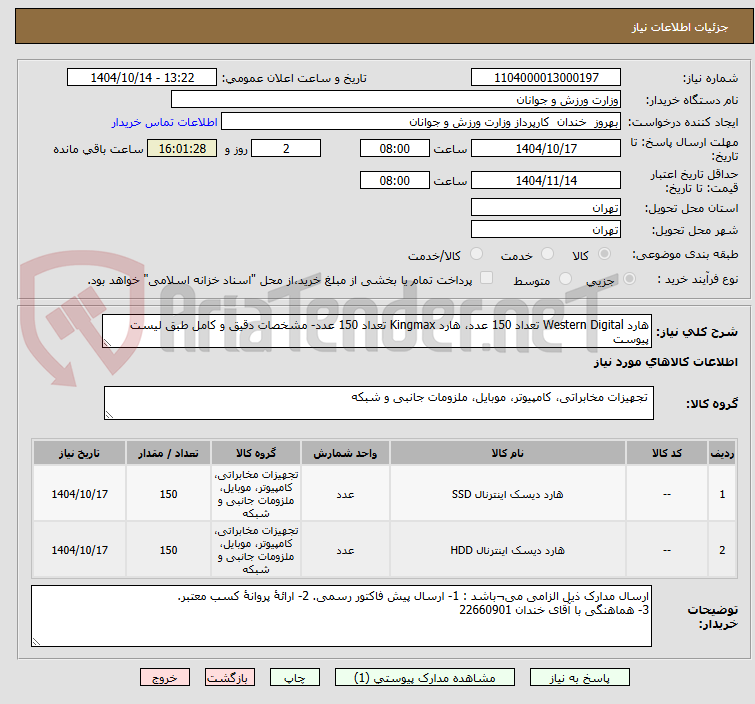Click unit عدد in the HDD row
Viewport: 755px width, 704px height.
(345, 550)
